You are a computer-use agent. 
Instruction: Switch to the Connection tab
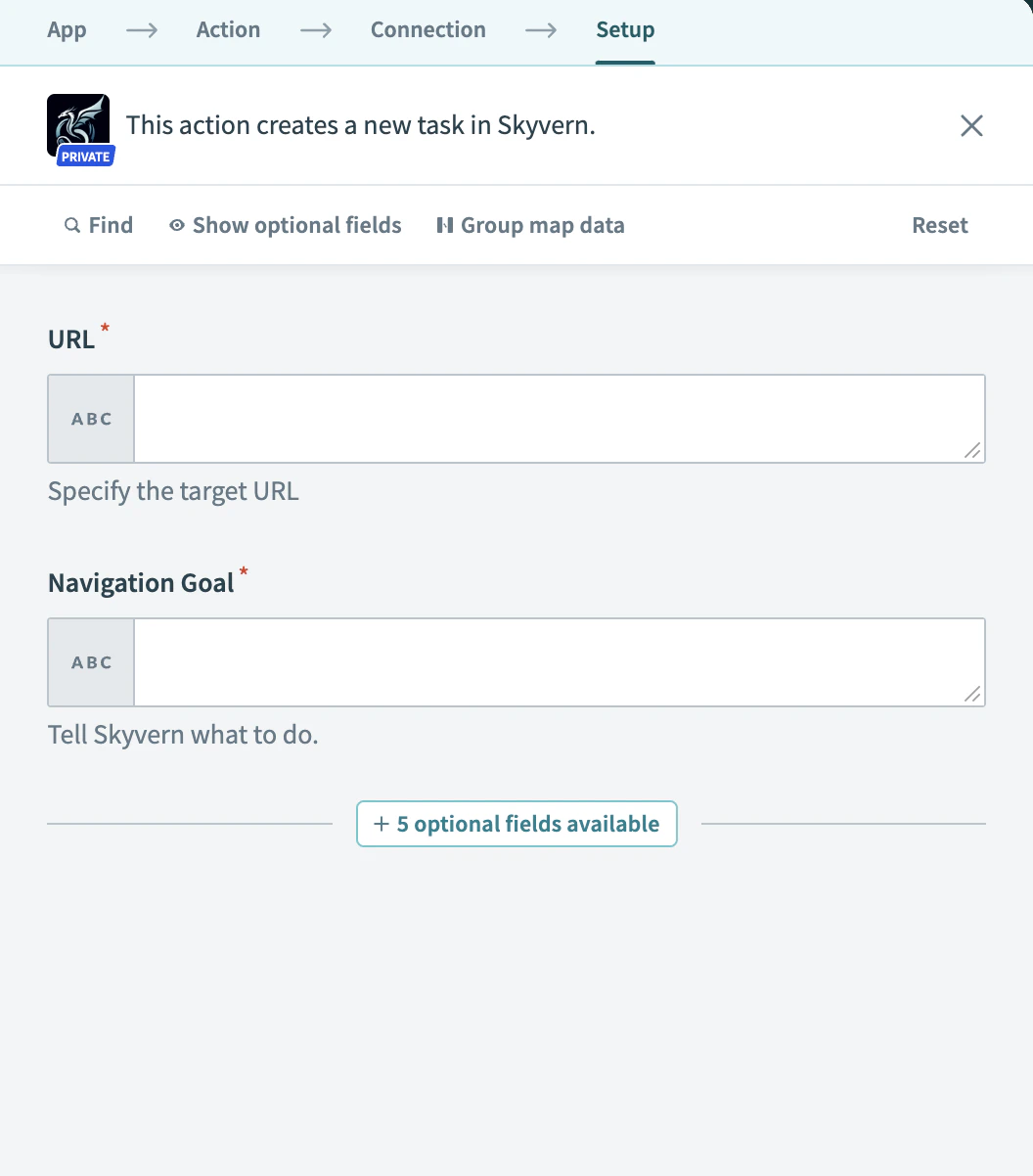pyautogui.click(x=427, y=30)
